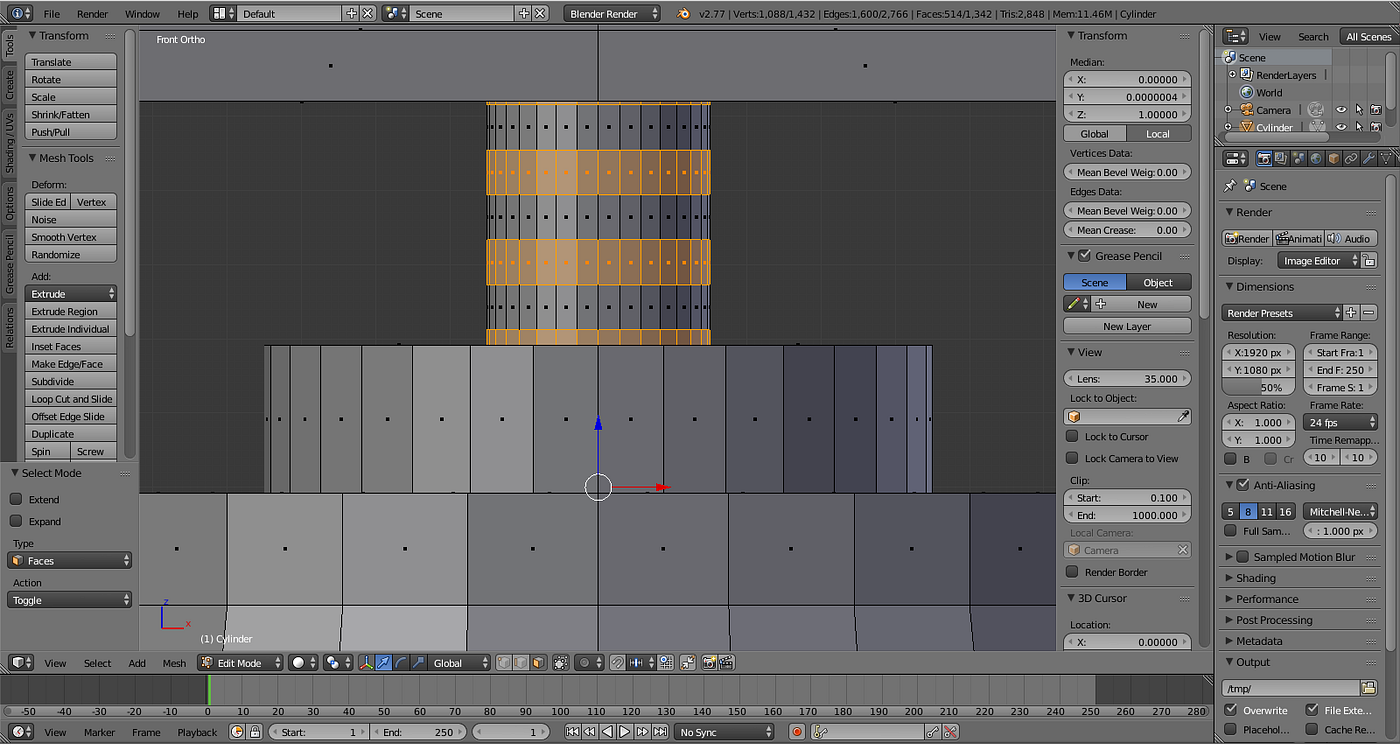This screenshot has height=744, width=1400.
Task: Toggle limit selection to visible icon
Action: pyautogui.click(x=561, y=663)
